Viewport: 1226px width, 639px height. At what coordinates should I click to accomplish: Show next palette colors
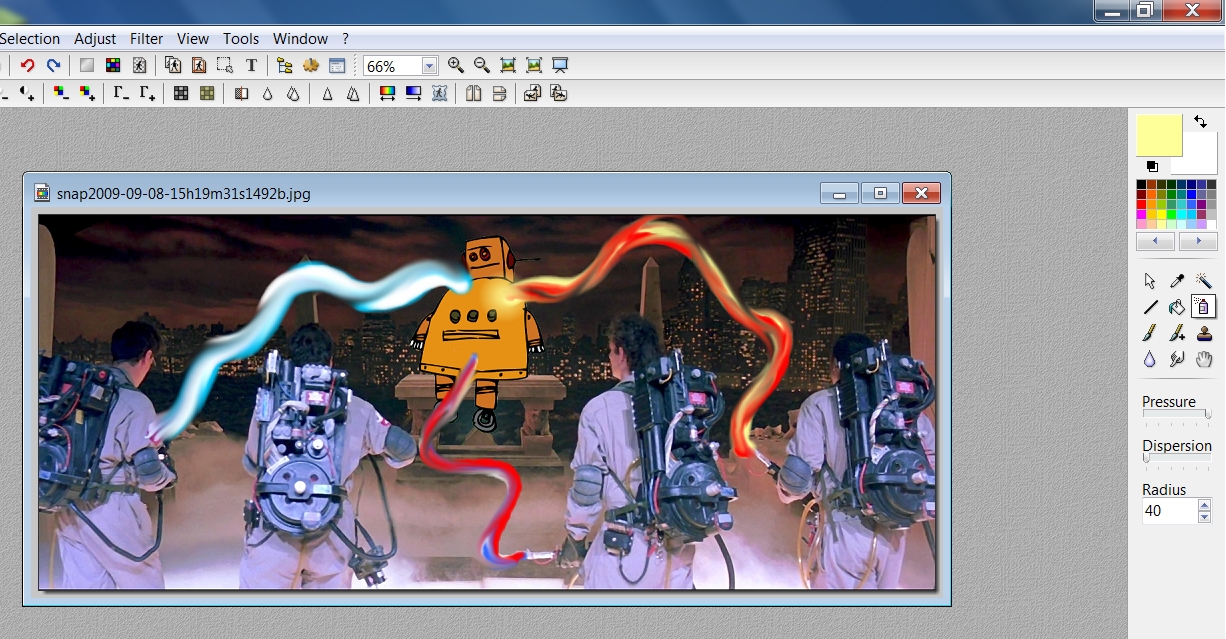click(x=1198, y=242)
